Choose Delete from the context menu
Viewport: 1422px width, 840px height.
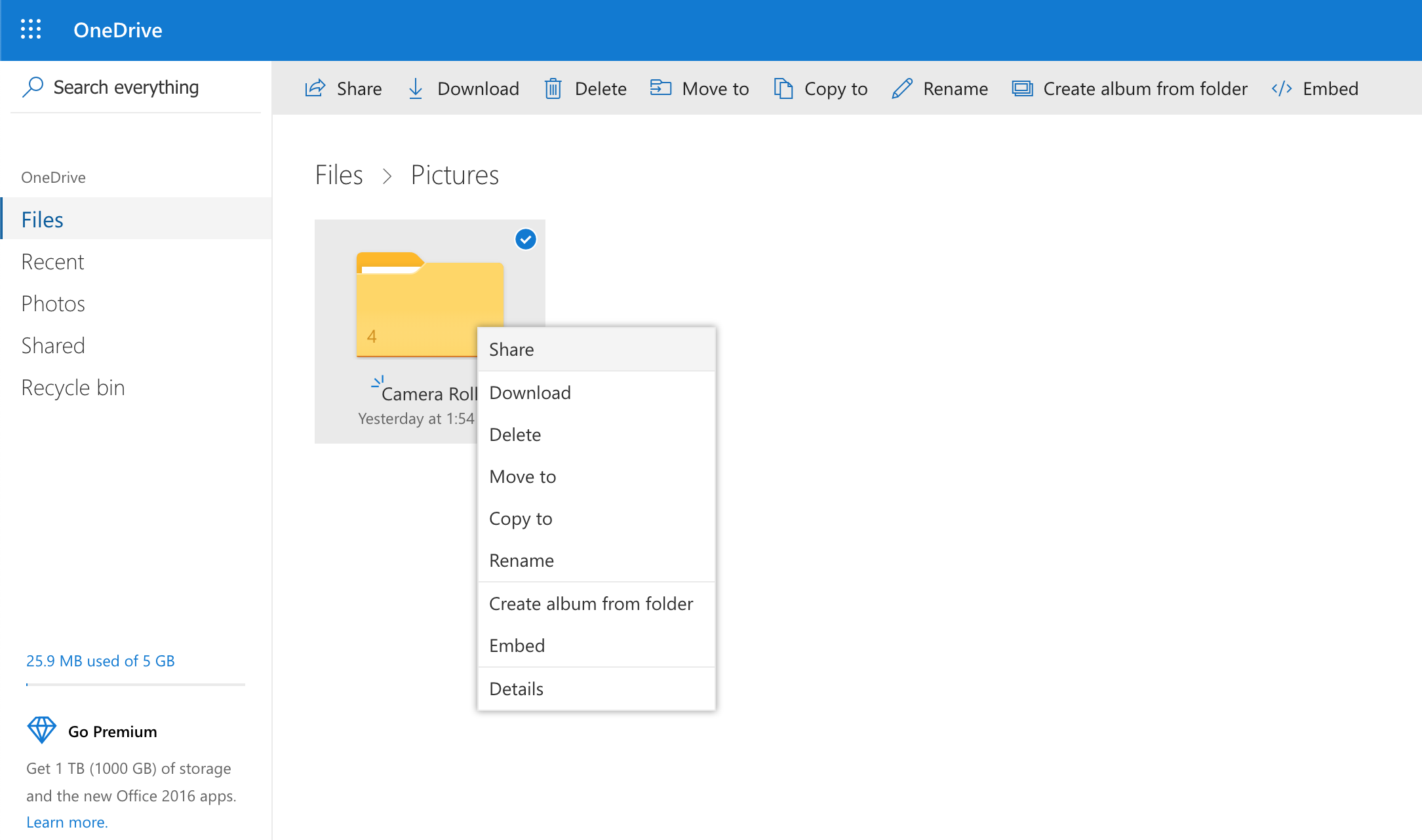coord(597,434)
